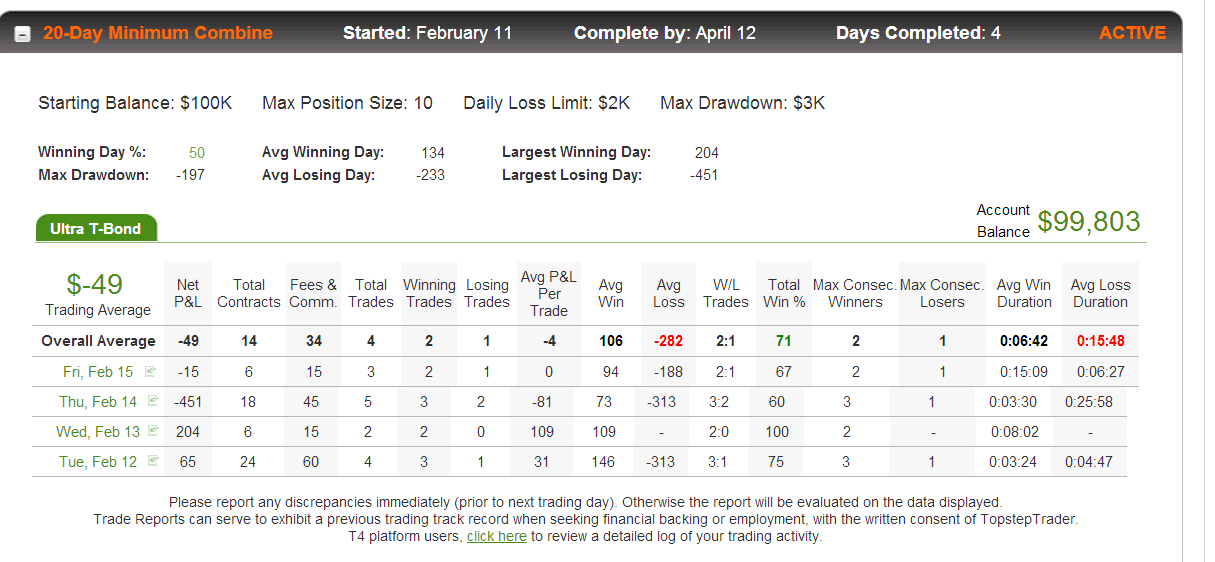Select the Ultra T-Bond tab

[96, 229]
